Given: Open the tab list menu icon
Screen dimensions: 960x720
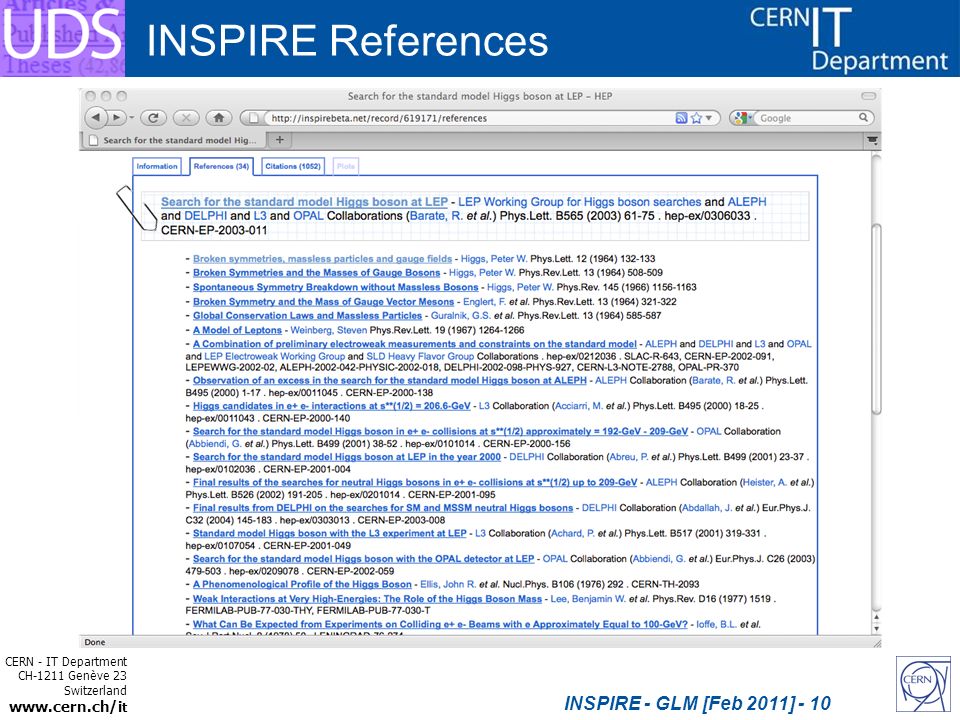Looking at the screenshot, I should [x=872, y=140].
